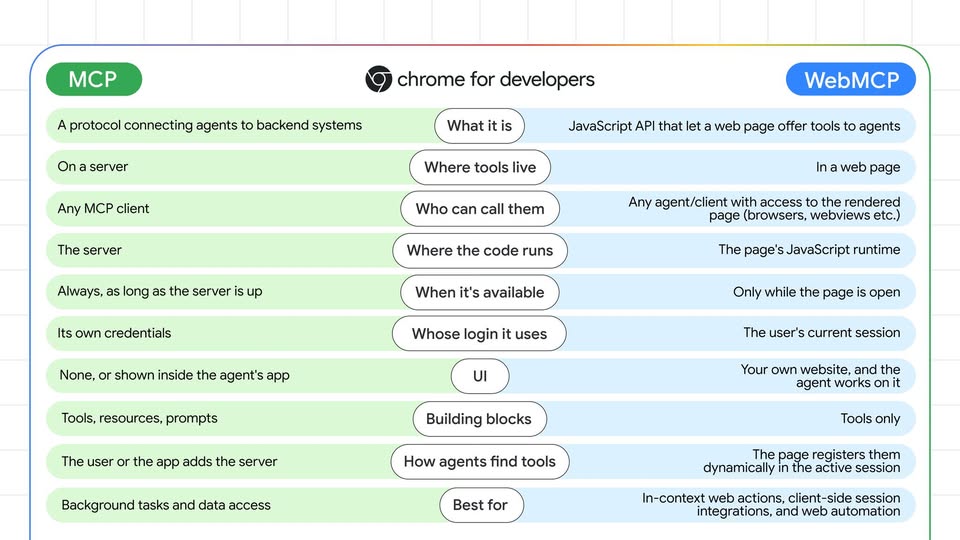Click 'The page registers them dynamically' text
Viewport: 960px width, 540px height.
802,461
